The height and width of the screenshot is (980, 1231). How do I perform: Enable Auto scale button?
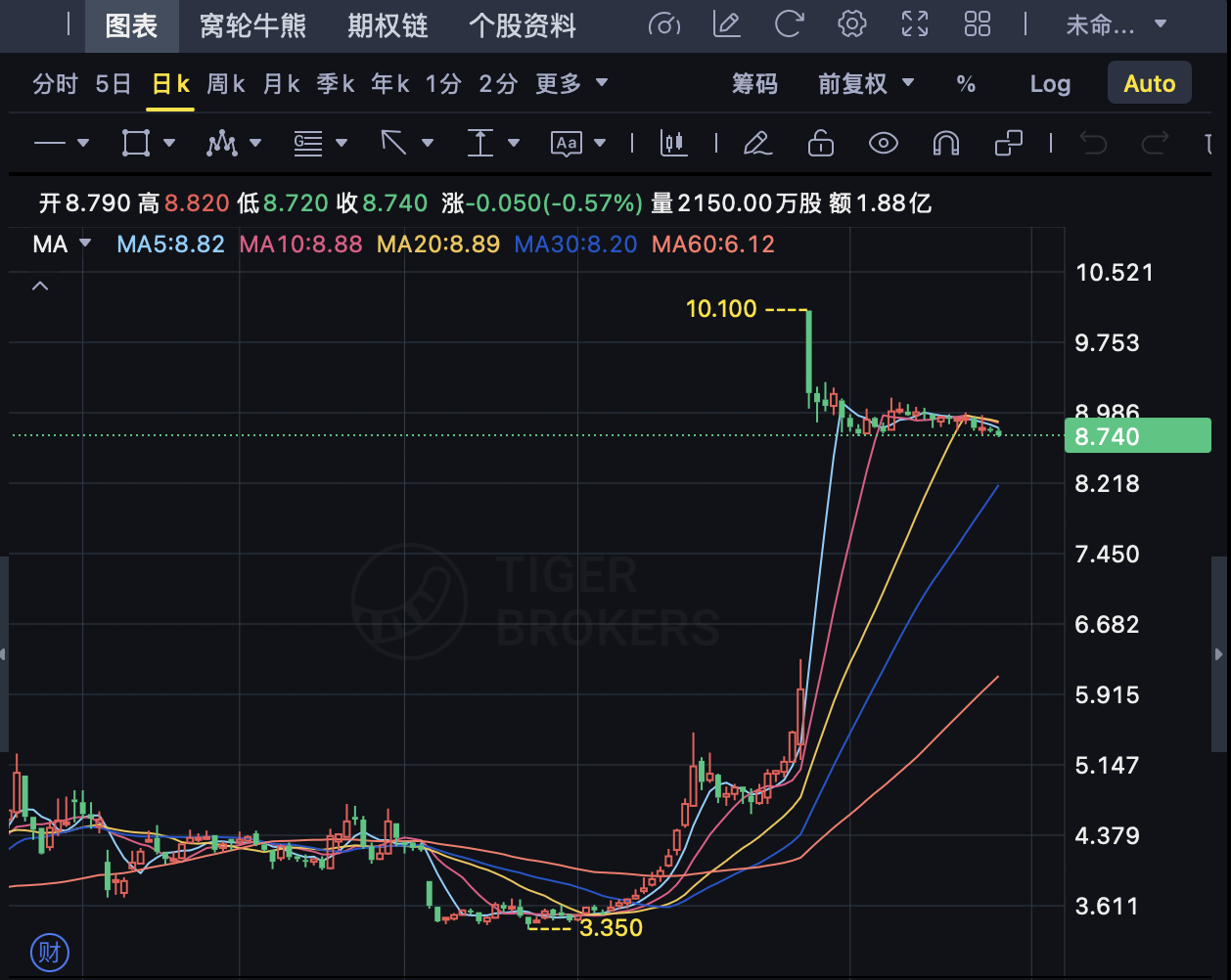coord(1149,84)
